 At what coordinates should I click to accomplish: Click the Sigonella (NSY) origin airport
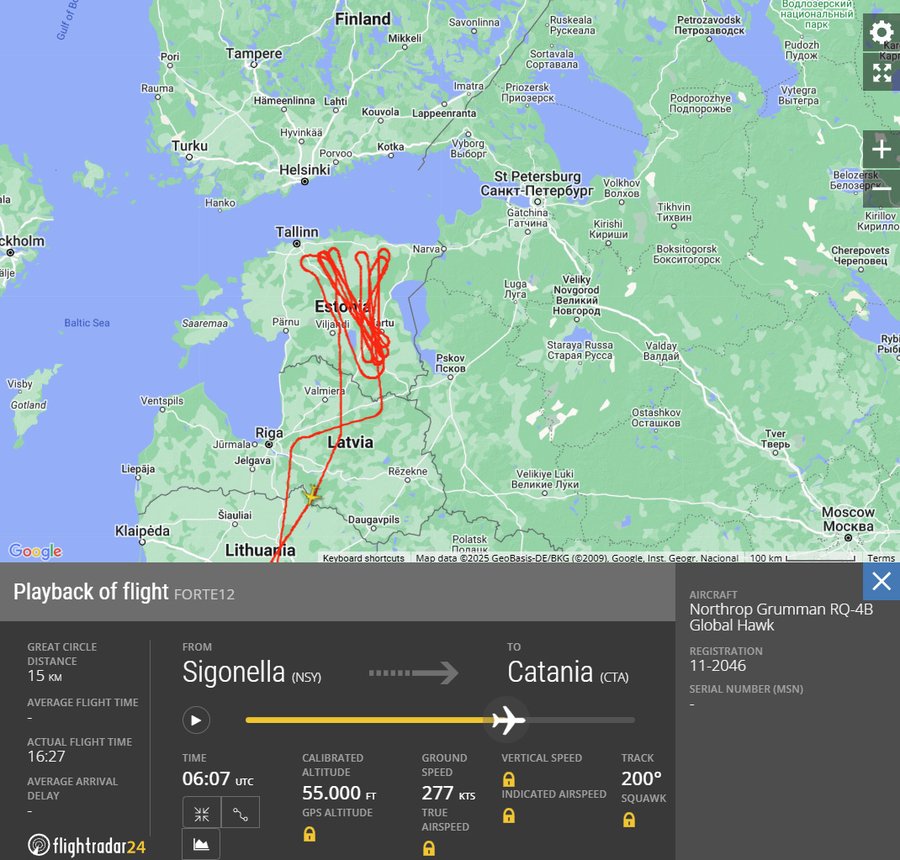click(x=251, y=672)
